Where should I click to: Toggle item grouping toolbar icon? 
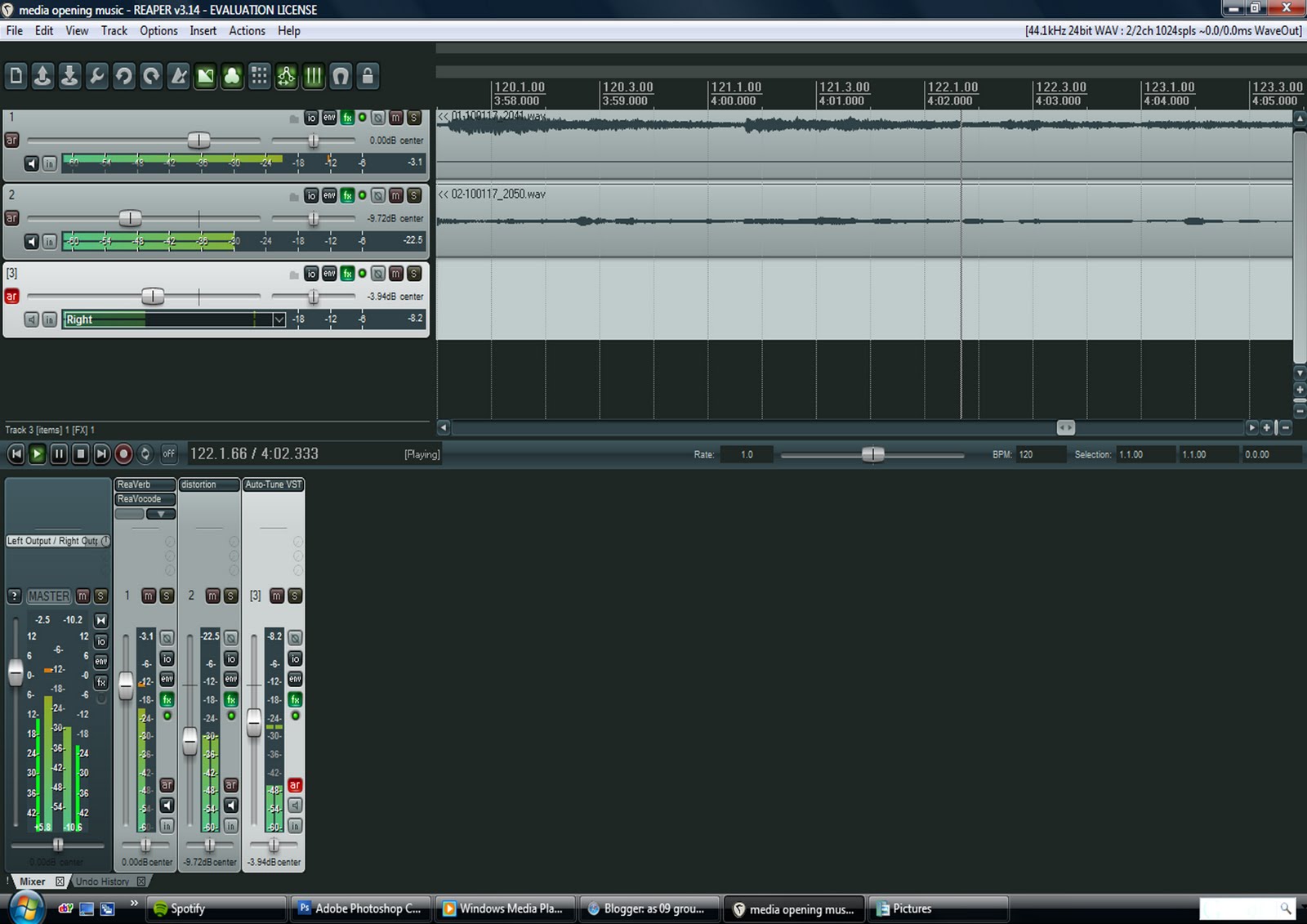pos(232,77)
